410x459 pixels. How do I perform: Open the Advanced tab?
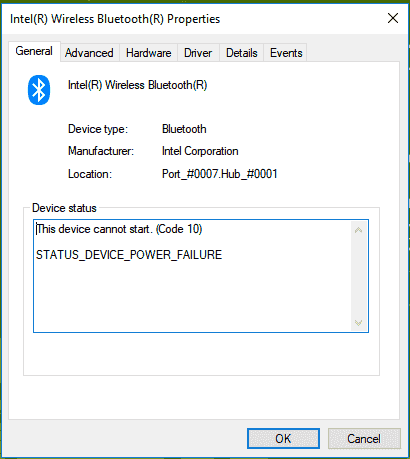(x=89, y=53)
